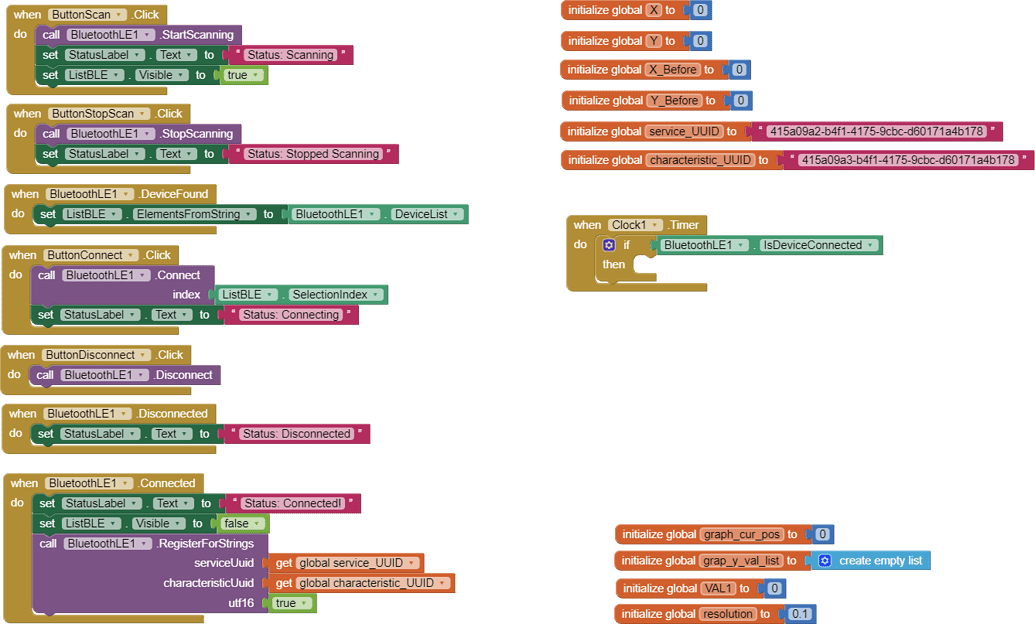This screenshot has width=1035, height=624.
Task: Toggle the true value for ListBLE Visible
Action: [x=244, y=75]
